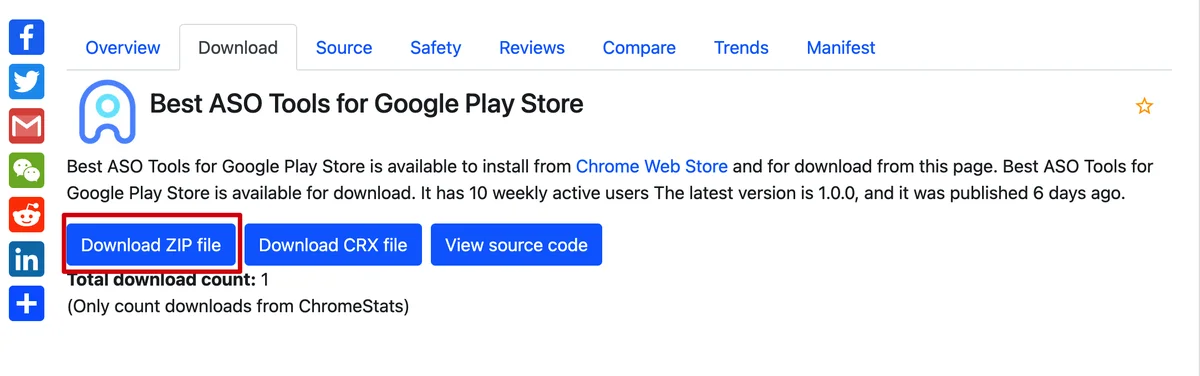Open more share options with the plus icon
The width and height of the screenshot is (1200, 376).
click(27, 304)
